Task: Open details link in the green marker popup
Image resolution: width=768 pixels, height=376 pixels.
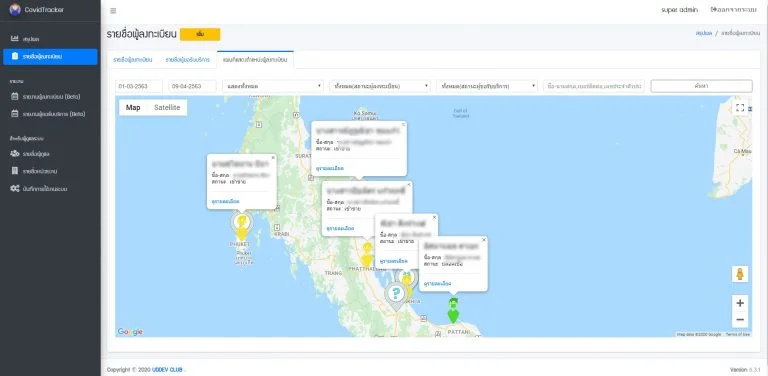Action: pyautogui.click(x=437, y=283)
